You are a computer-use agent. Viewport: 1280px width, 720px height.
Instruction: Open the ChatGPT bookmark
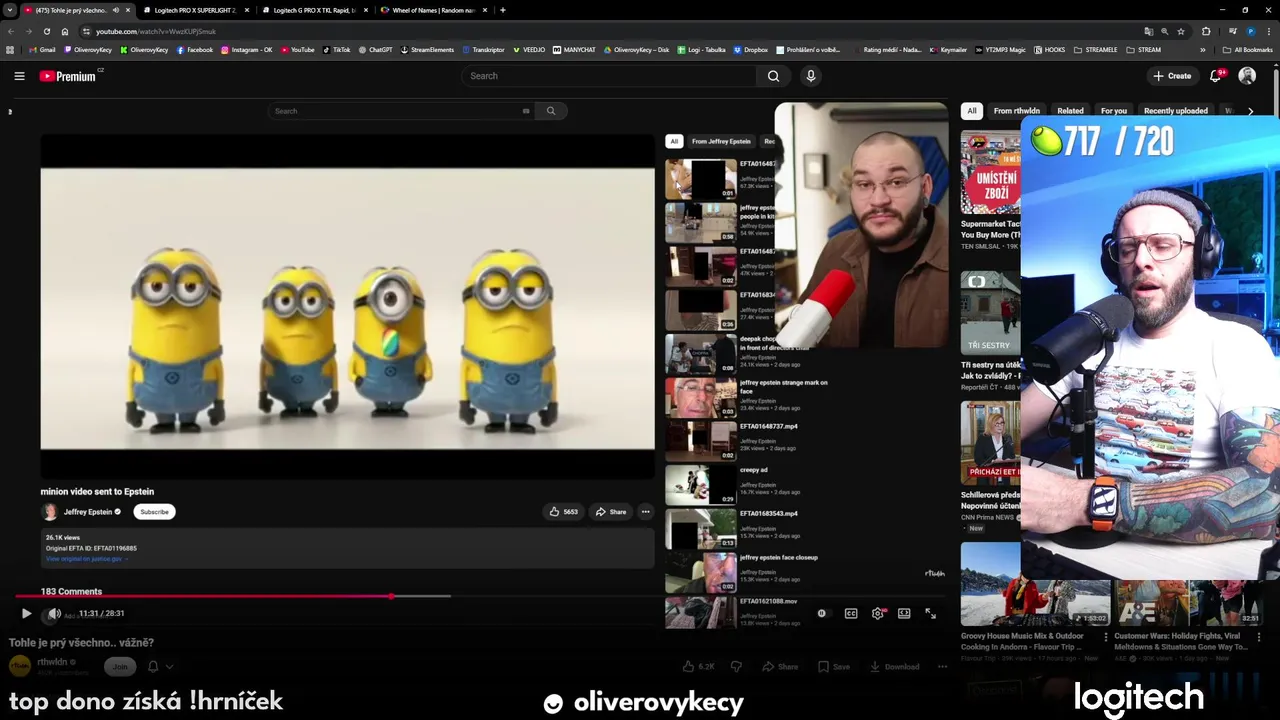coord(375,49)
